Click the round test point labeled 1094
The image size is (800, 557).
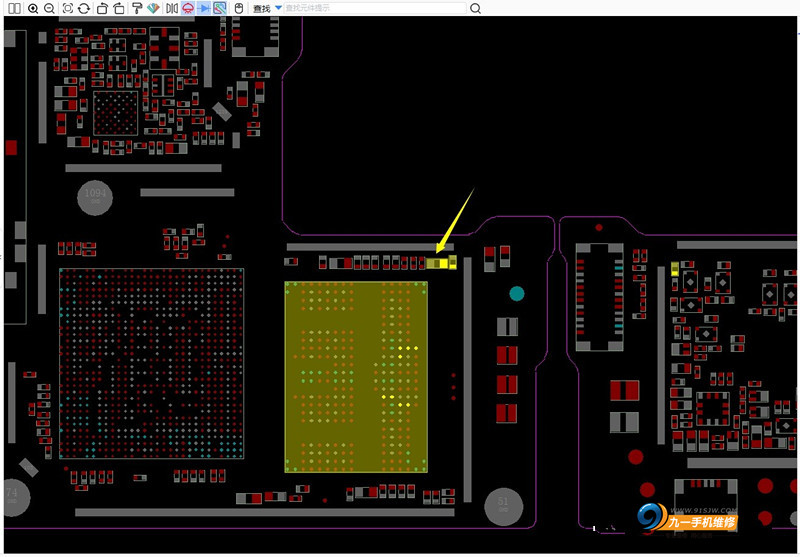click(x=95, y=197)
